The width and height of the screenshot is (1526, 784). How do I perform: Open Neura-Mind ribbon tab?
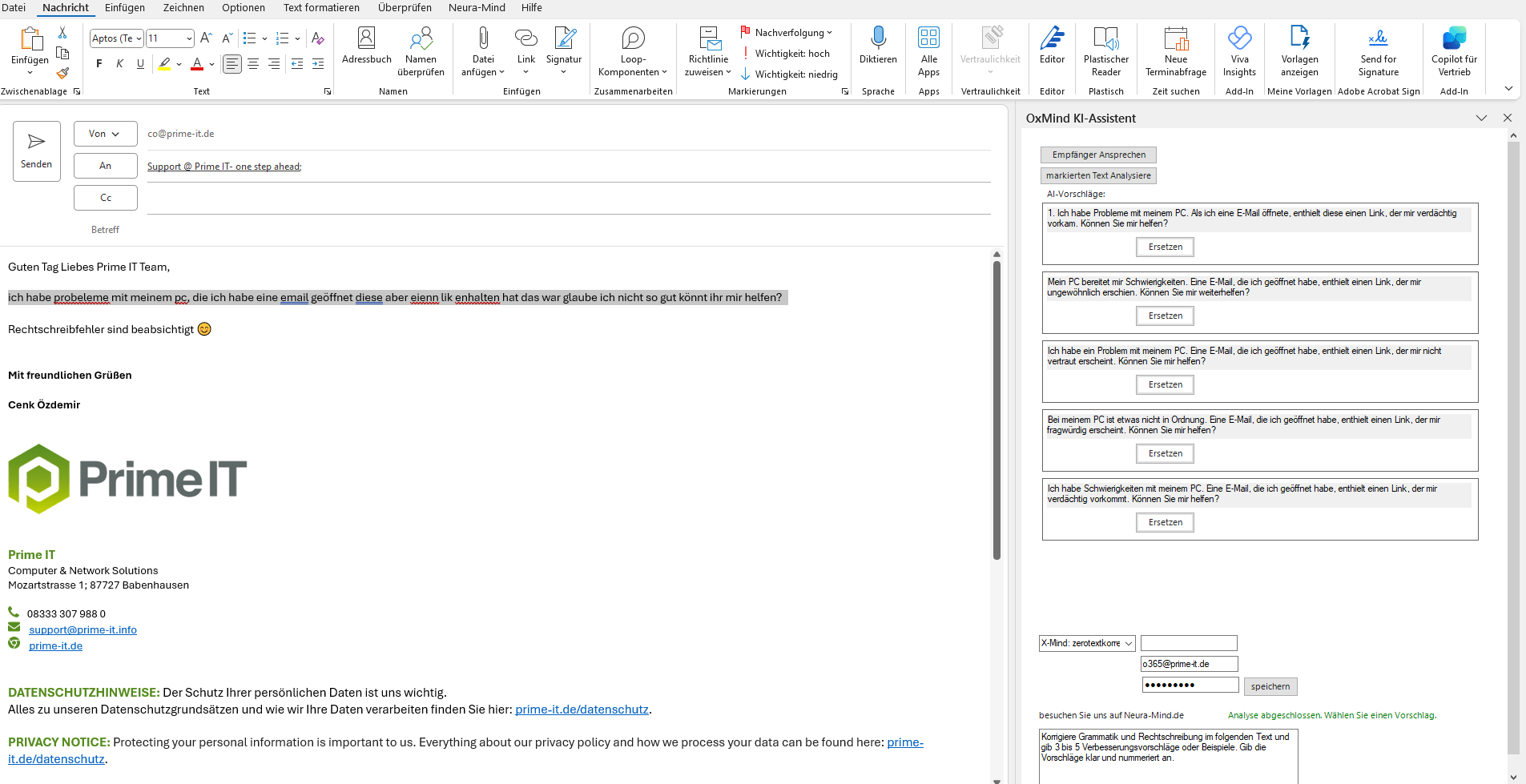[x=477, y=7]
